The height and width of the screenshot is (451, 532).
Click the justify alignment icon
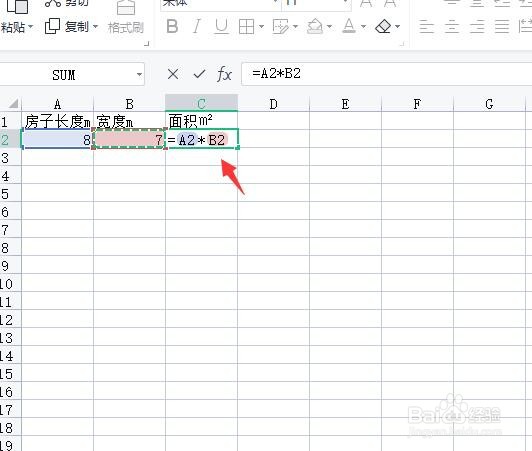tap(502, 26)
